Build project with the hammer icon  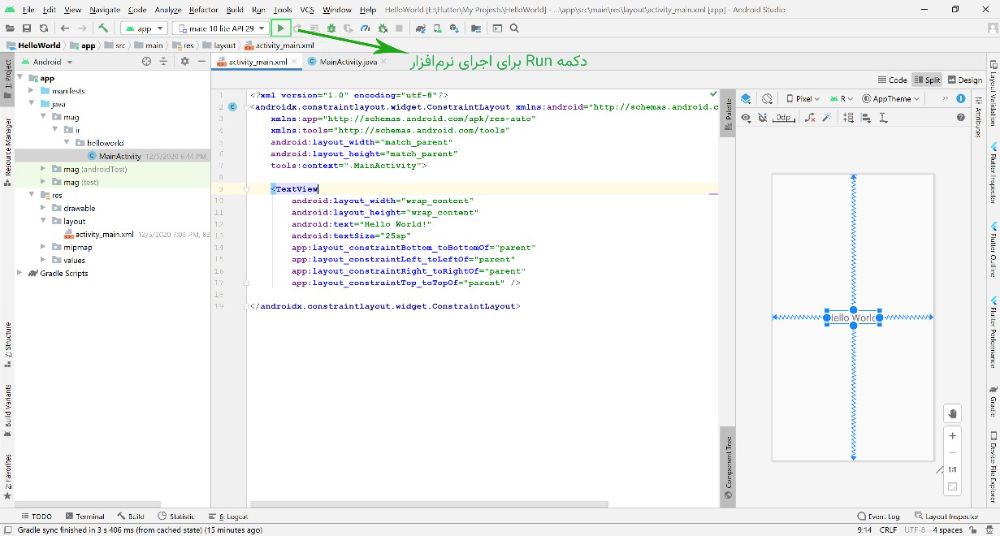(x=103, y=28)
